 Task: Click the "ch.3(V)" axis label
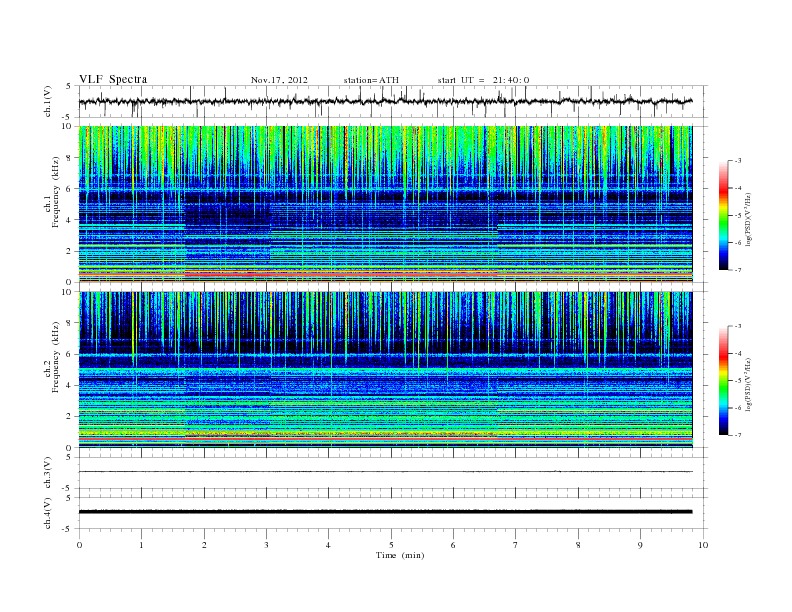tap(47, 473)
